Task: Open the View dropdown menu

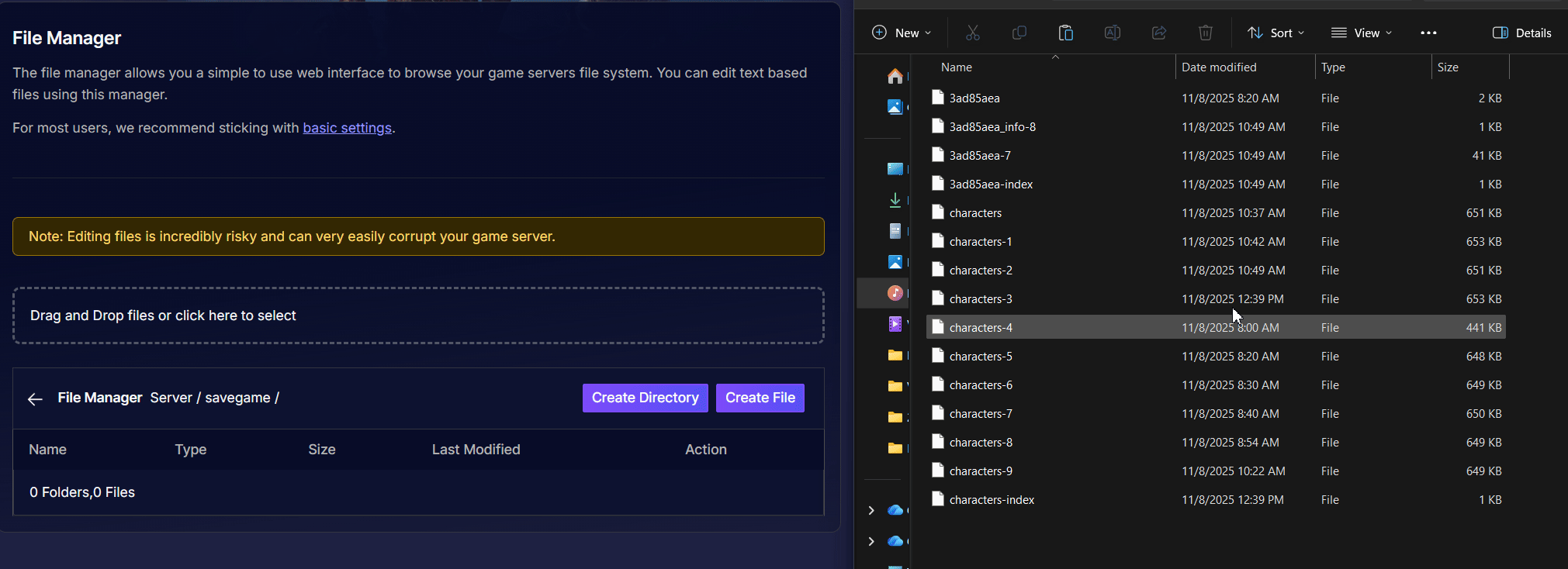Action: (1361, 33)
